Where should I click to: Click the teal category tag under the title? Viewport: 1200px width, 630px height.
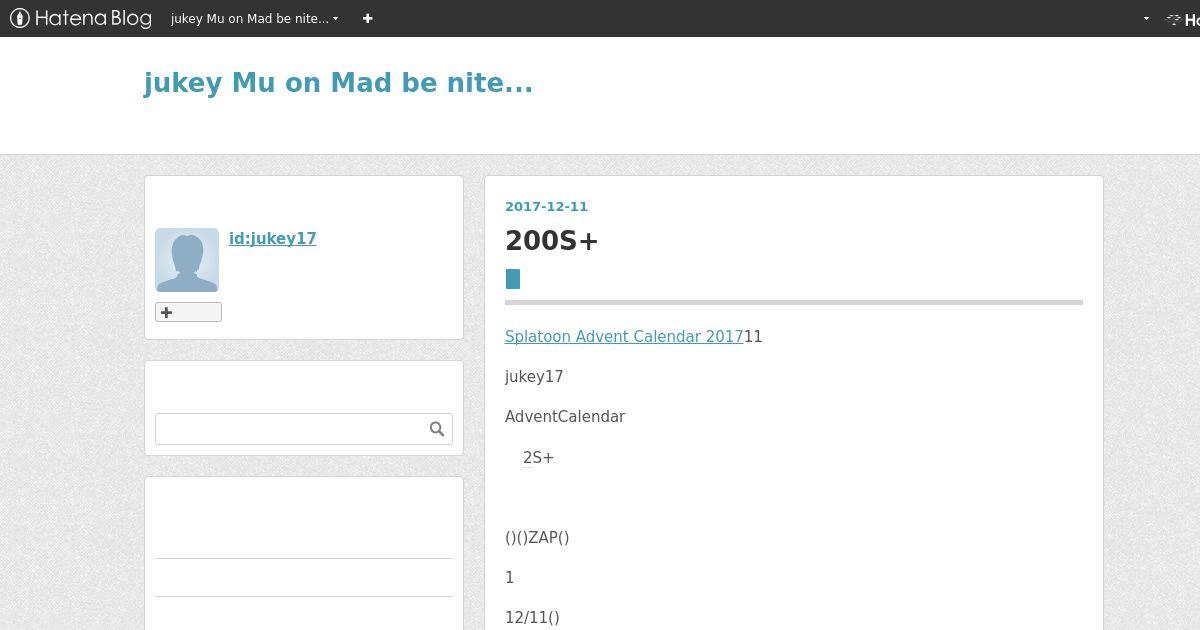[x=513, y=279]
